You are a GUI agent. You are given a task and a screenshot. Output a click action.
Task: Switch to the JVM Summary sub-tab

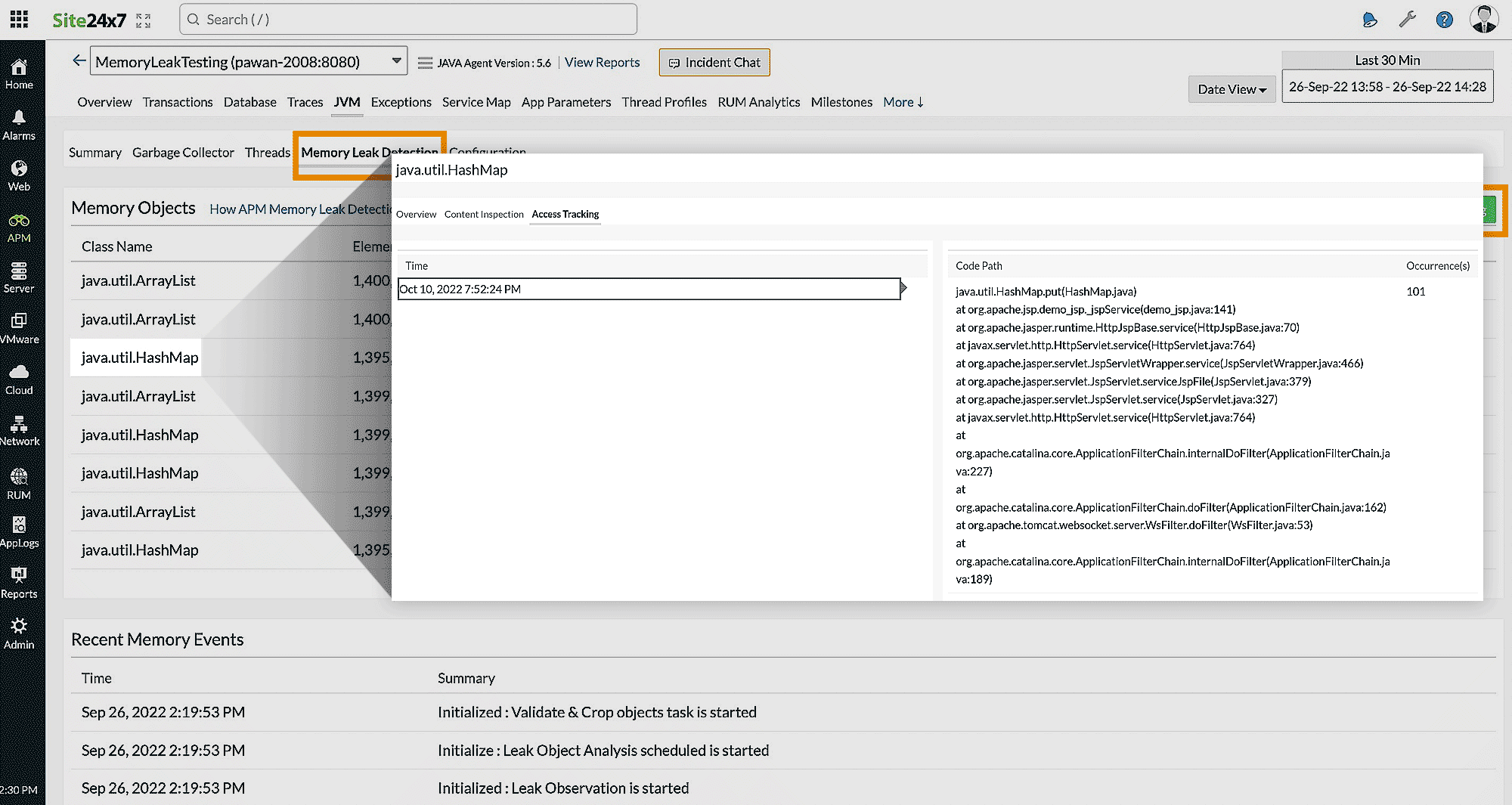pyautogui.click(x=95, y=153)
